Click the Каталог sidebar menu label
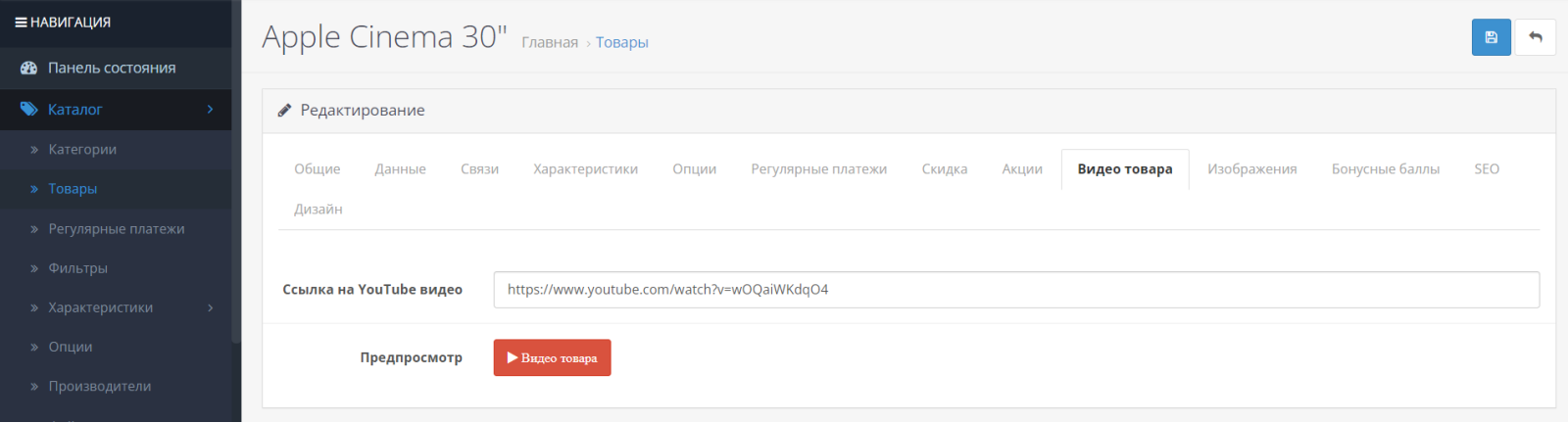 click(75, 110)
